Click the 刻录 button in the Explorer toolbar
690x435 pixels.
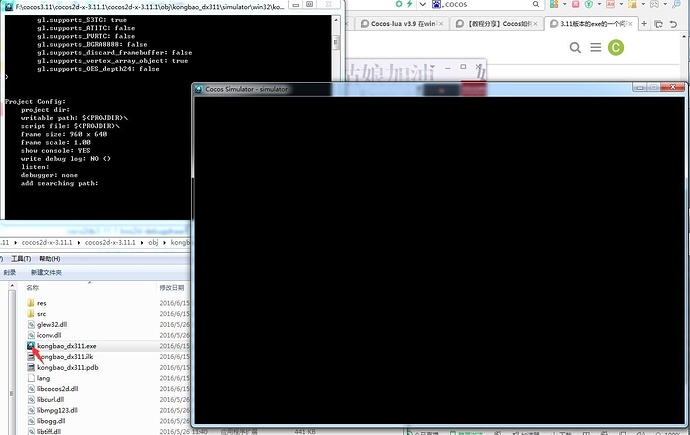[x=10, y=273]
